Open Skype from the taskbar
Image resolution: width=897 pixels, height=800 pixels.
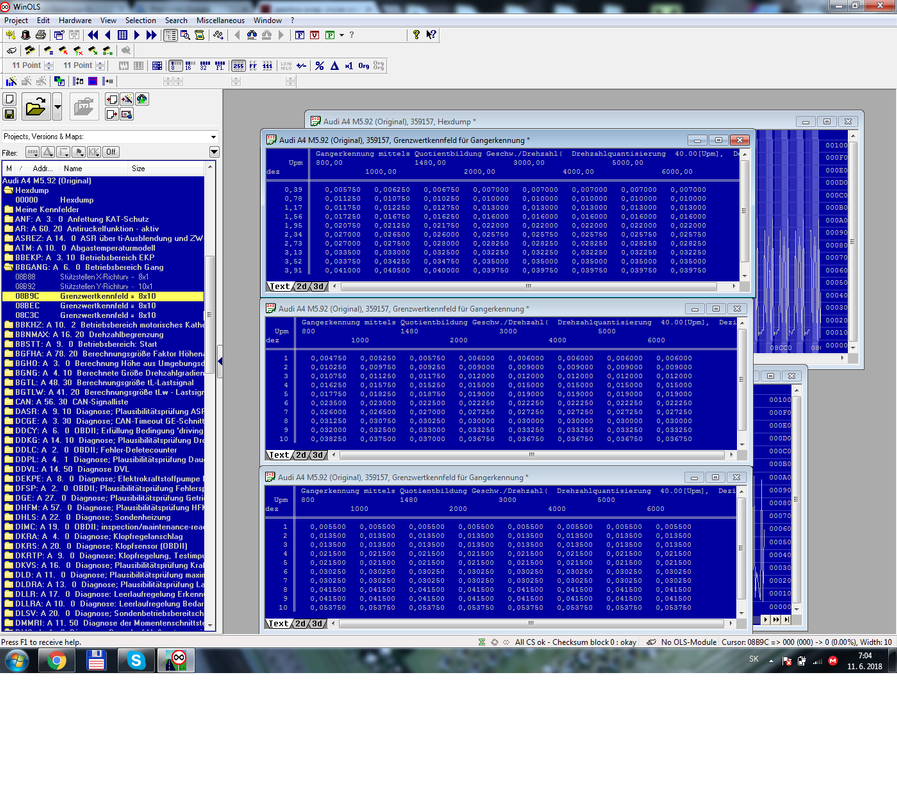point(136,661)
